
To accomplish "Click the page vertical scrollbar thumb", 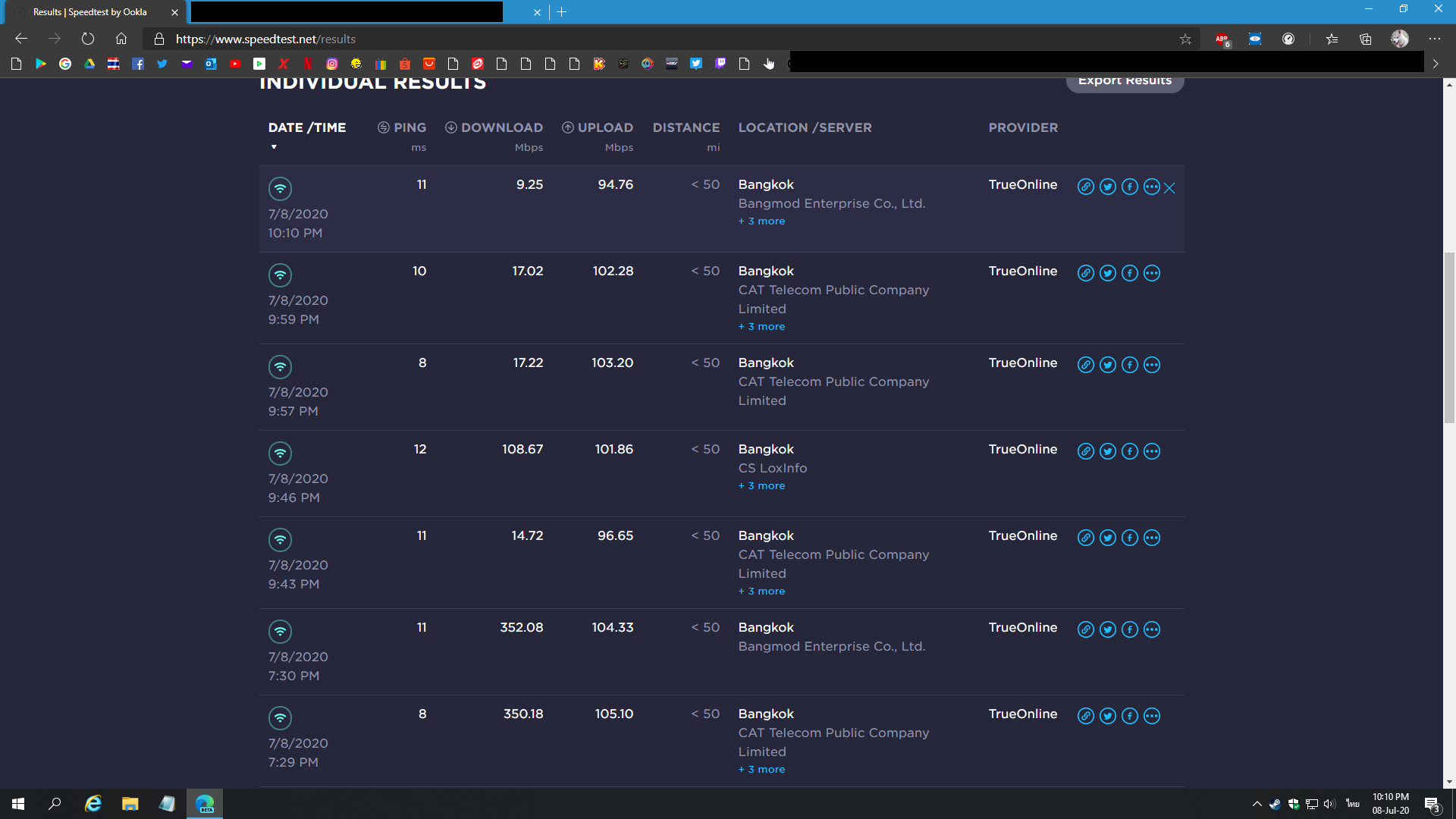I will [x=1449, y=337].
